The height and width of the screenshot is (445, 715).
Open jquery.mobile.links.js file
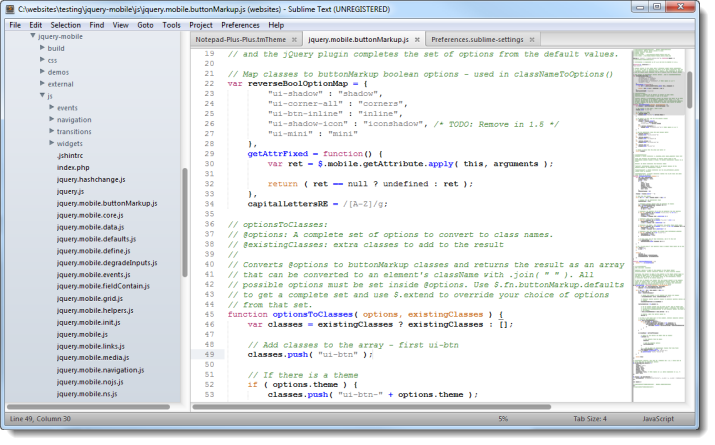(90, 346)
